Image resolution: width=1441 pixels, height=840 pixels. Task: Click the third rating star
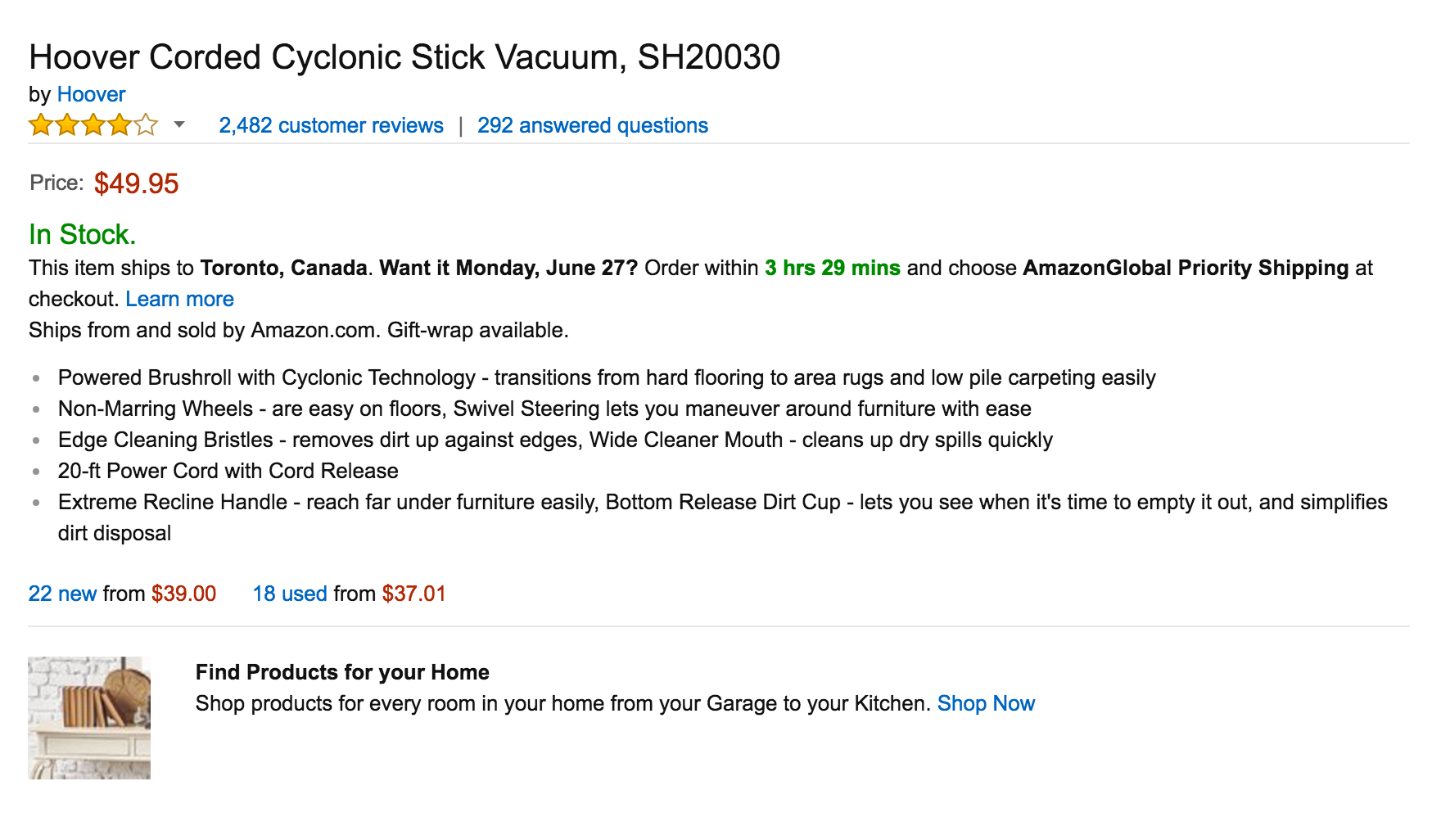coord(94,124)
